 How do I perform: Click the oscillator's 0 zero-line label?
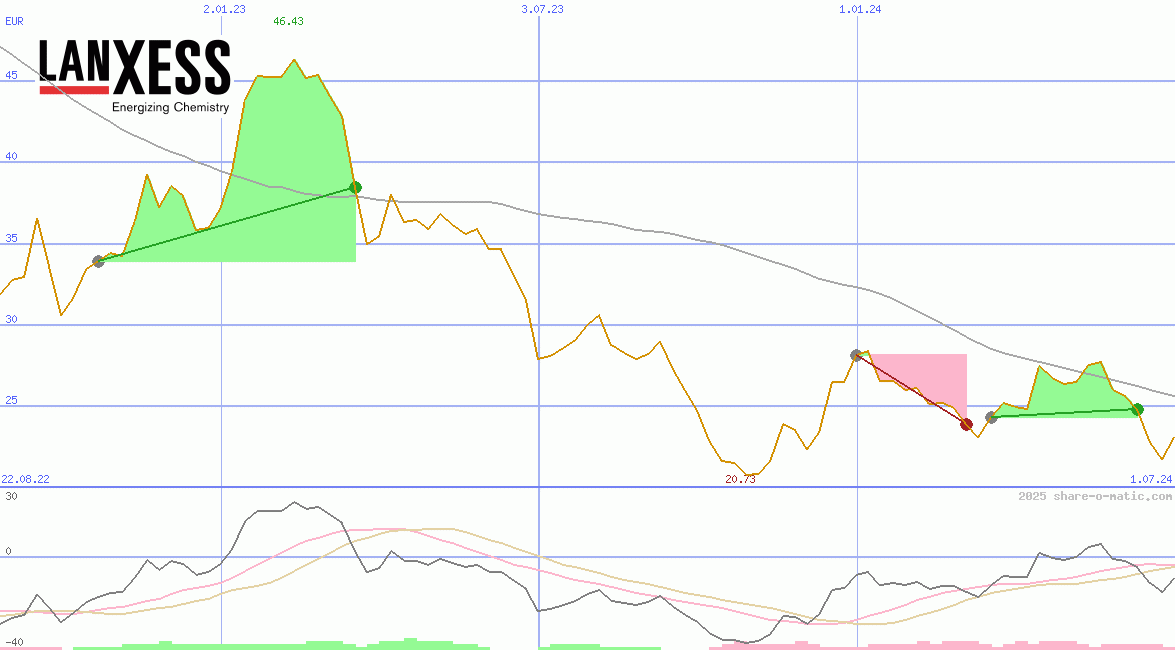pyautogui.click(x=8, y=551)
